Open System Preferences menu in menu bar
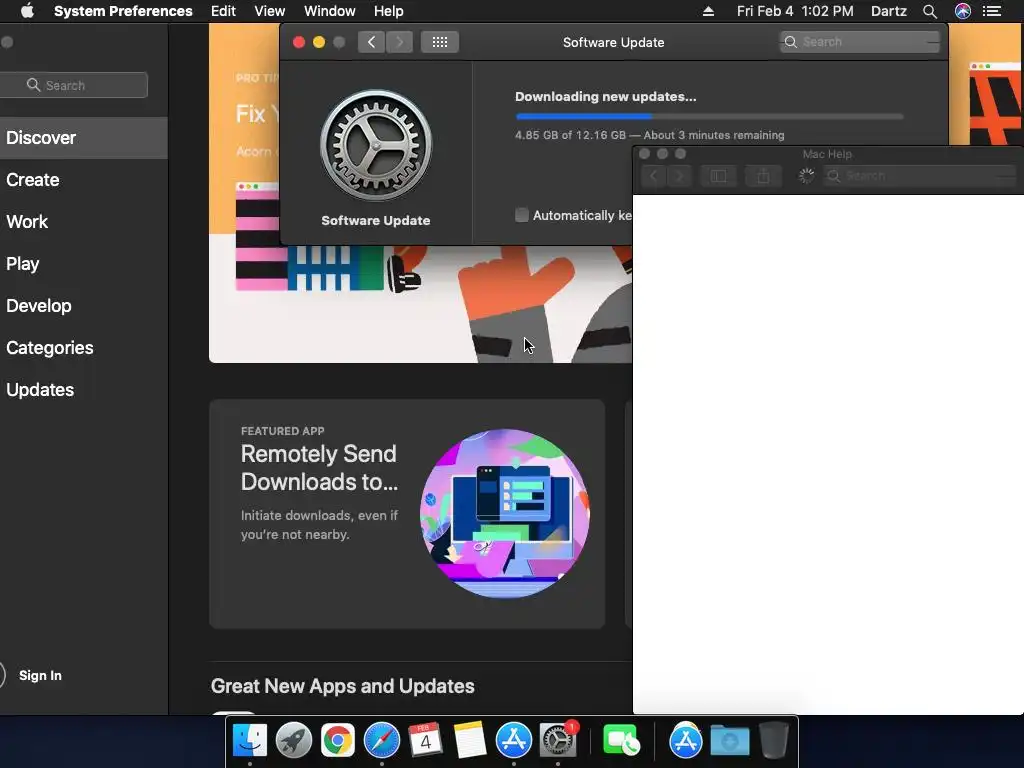 pyautogui.click(x=123, y=11)
